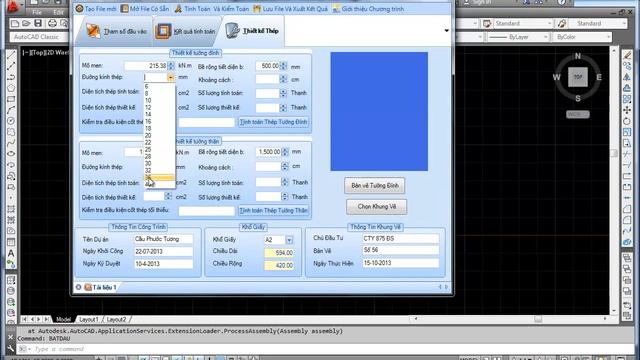Click the text style icon before Standard
This screenshot has height=360, width=640.
[x=487, y=24]
